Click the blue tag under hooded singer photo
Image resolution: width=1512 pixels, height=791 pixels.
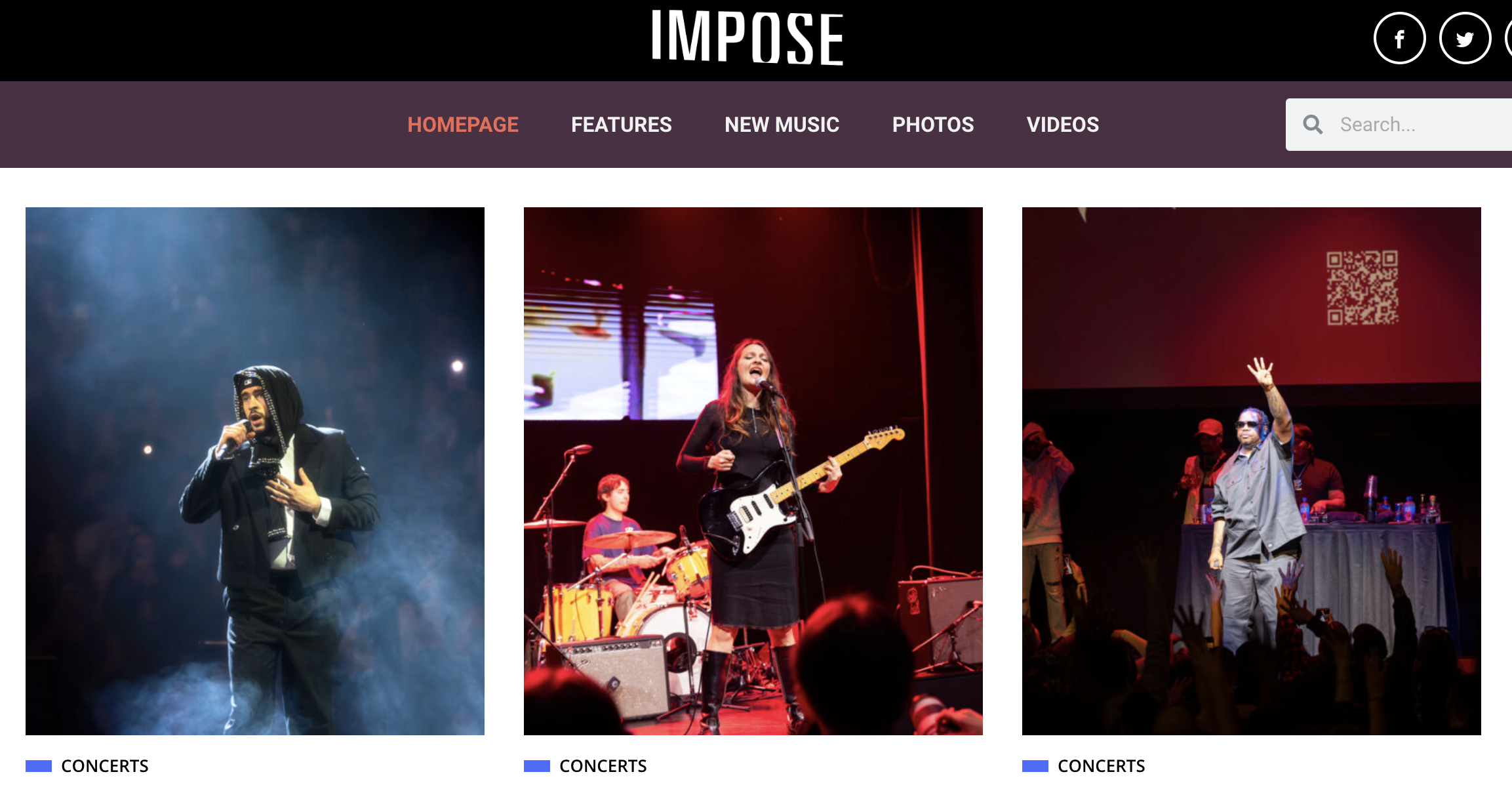point(39,766)
